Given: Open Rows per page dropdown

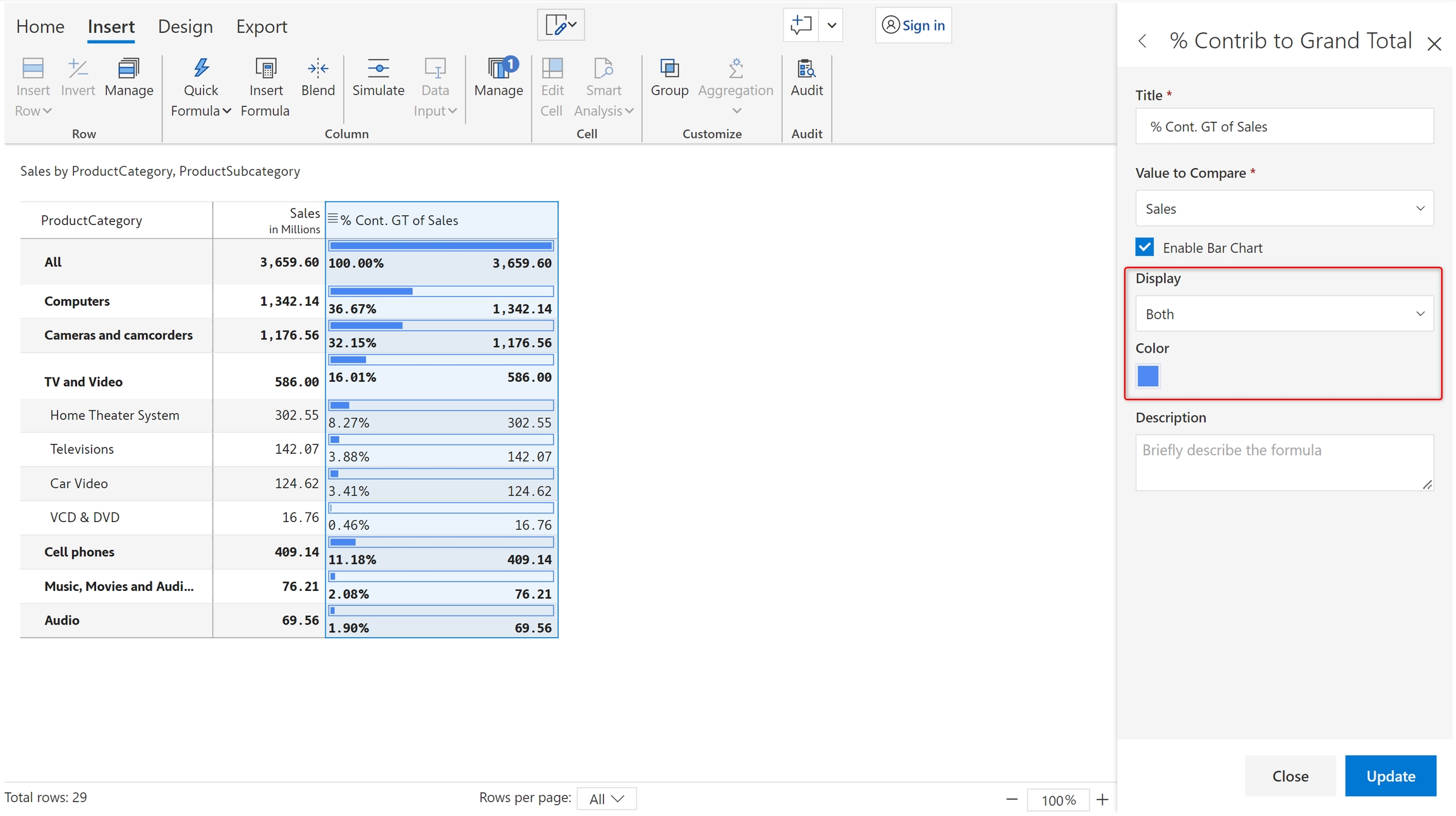Looking at the screenshot, I should tap(606, 799).
